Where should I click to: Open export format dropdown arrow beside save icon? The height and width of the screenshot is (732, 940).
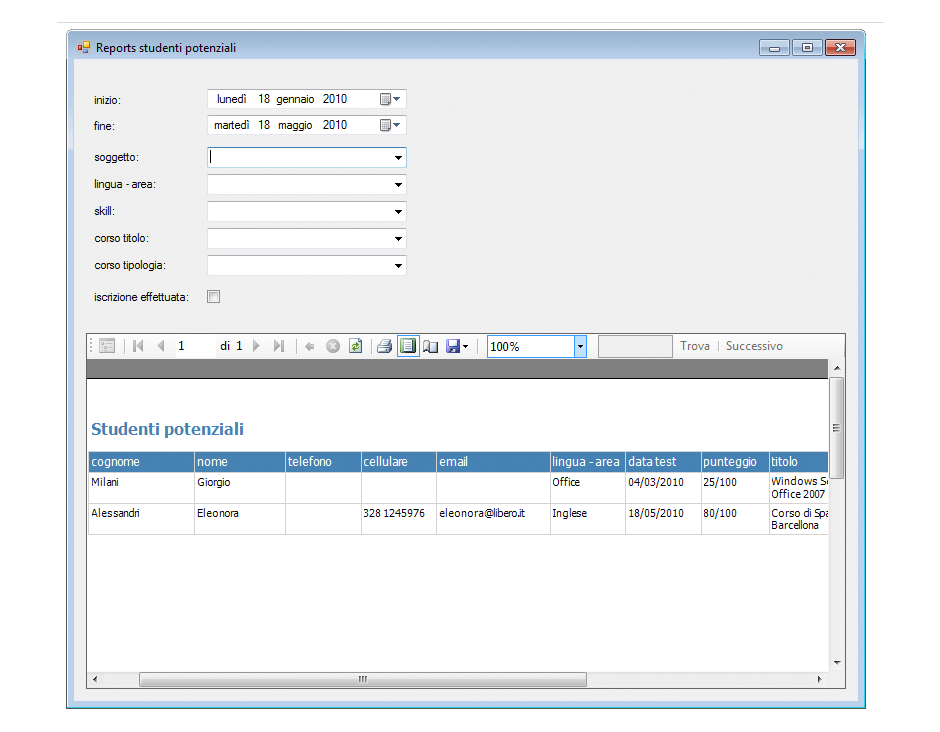[466, 347]
